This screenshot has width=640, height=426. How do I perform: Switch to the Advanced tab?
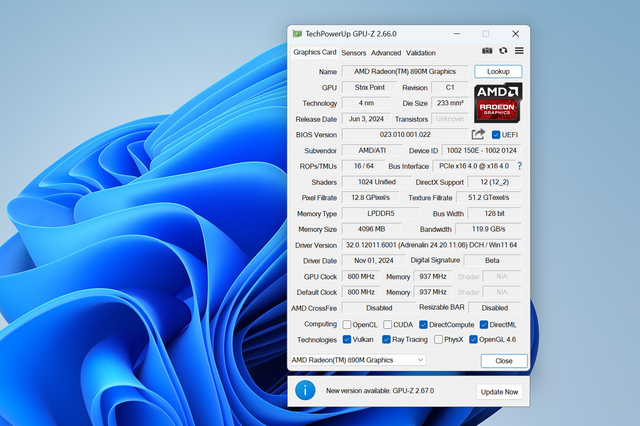[386, 53]
